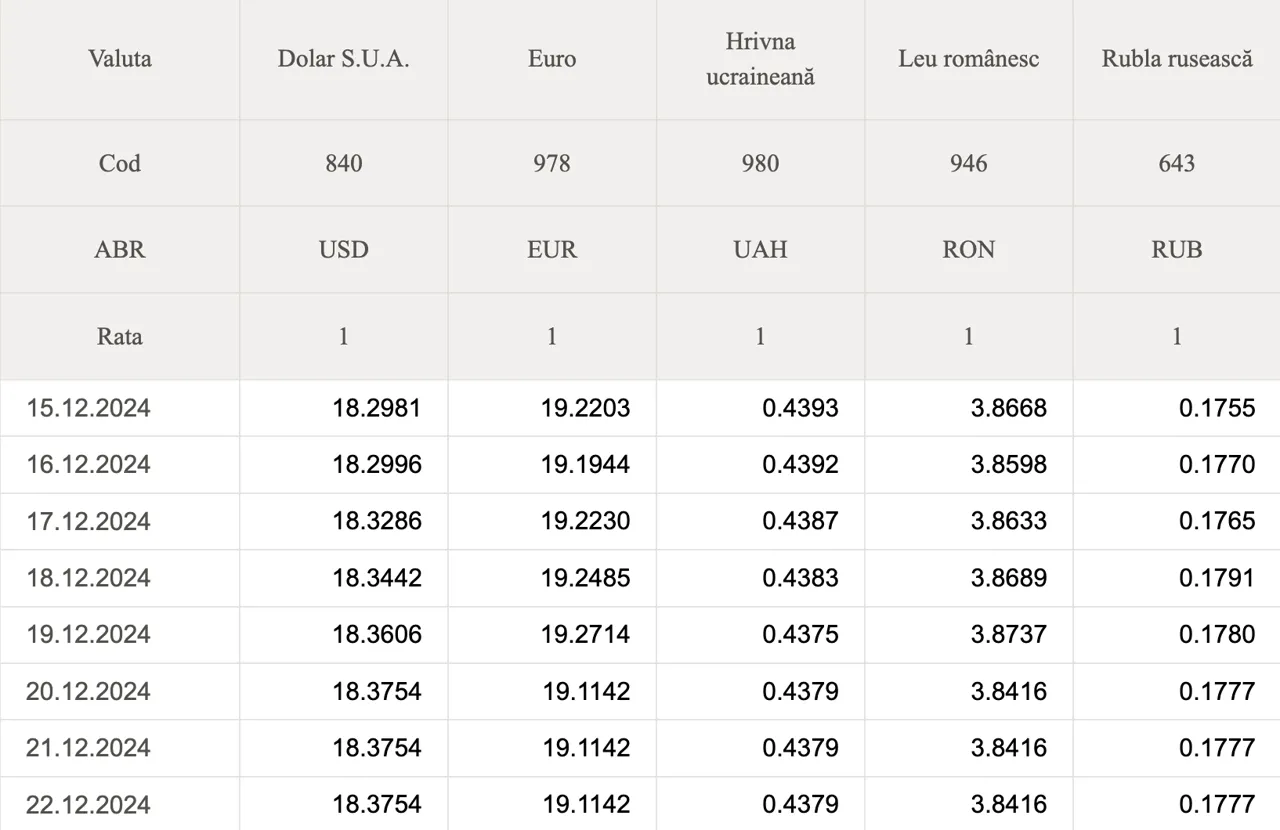Select the RON abbreviation cell
This screenshot has height=830, width=1280.
969,250
